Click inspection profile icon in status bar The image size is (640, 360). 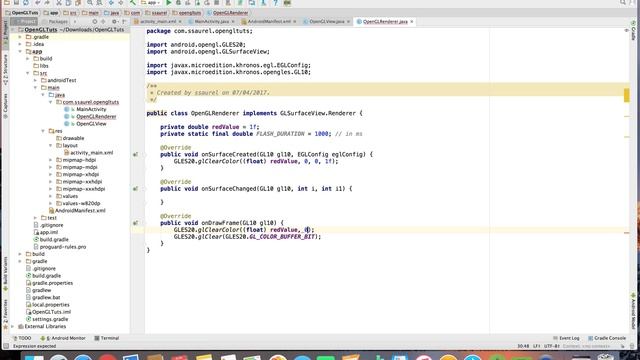coord(632,346)
